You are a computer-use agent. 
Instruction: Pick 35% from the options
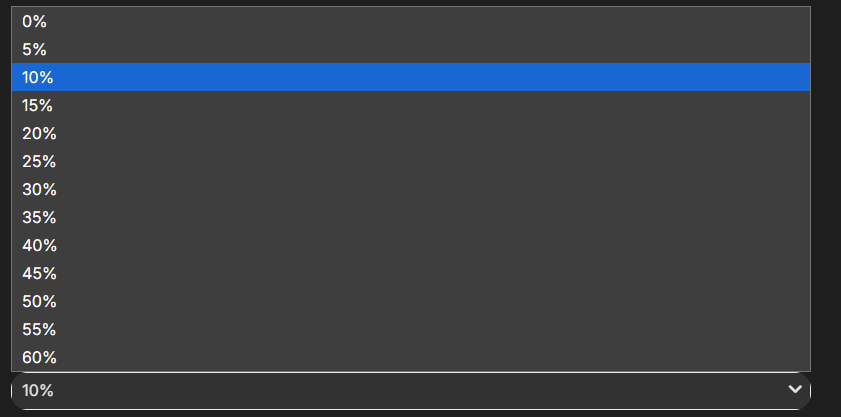pos(411,217)
